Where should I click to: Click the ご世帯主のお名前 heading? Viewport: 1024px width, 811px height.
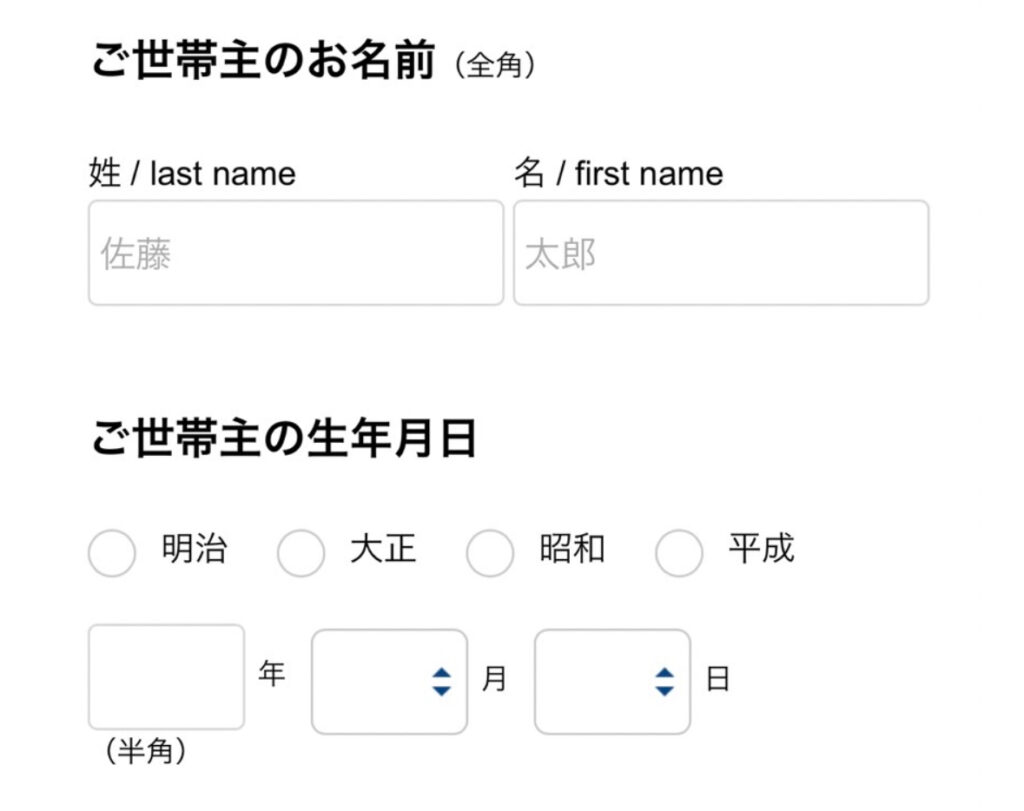264,62
